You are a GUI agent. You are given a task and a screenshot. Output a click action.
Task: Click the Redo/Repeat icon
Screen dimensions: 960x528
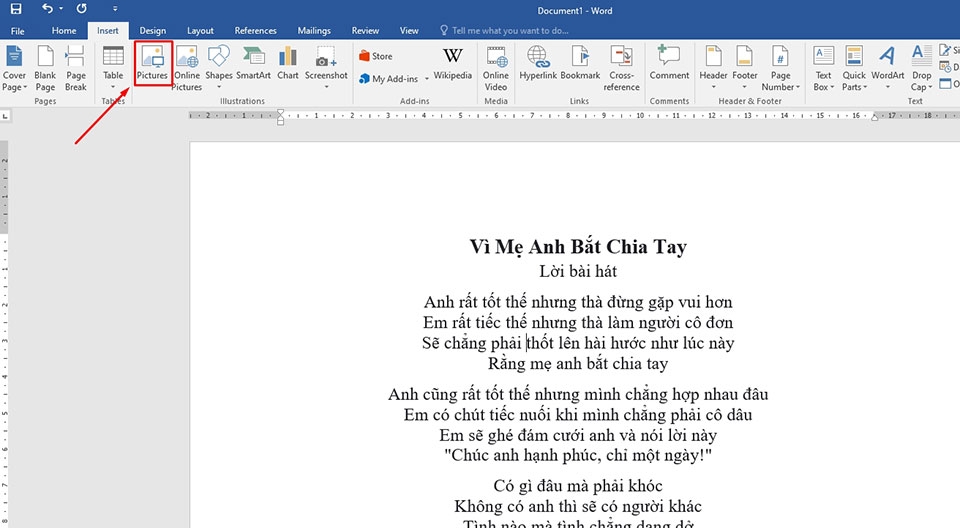click(81, 9)
